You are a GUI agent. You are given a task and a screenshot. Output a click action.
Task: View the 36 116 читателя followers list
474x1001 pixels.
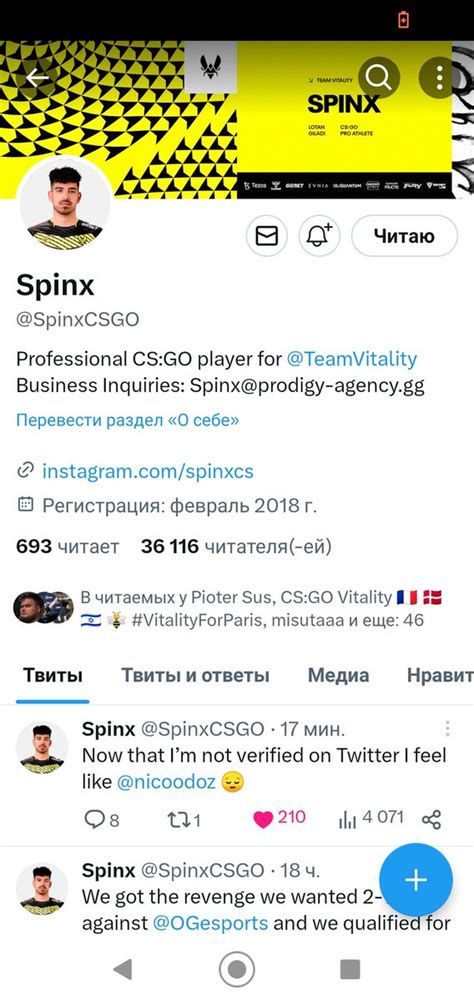pyautogui.click(x=236, y=546)
